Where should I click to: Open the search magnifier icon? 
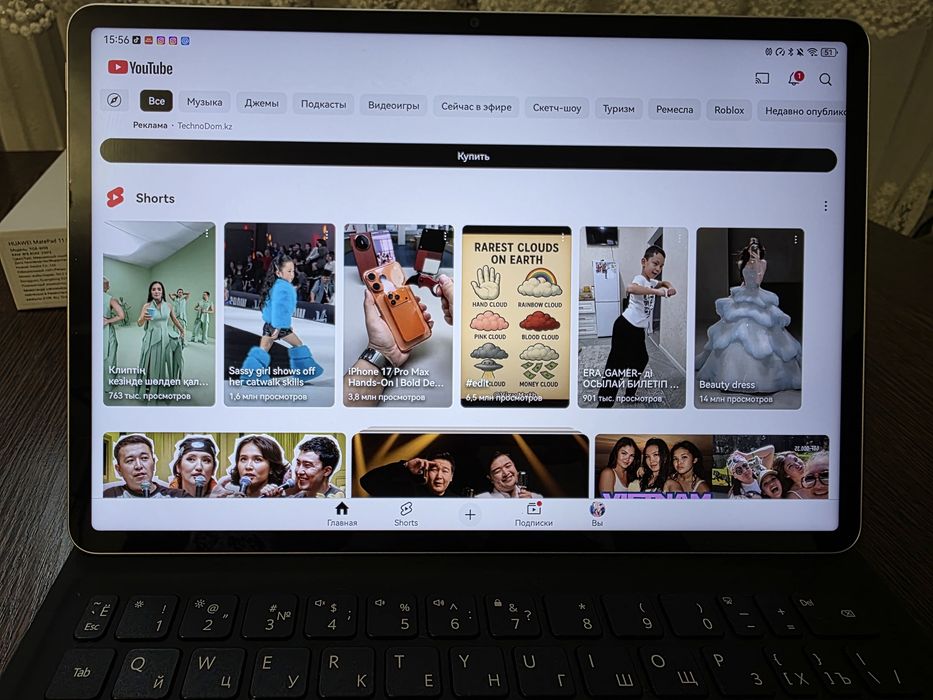click(x=825, y=80)
